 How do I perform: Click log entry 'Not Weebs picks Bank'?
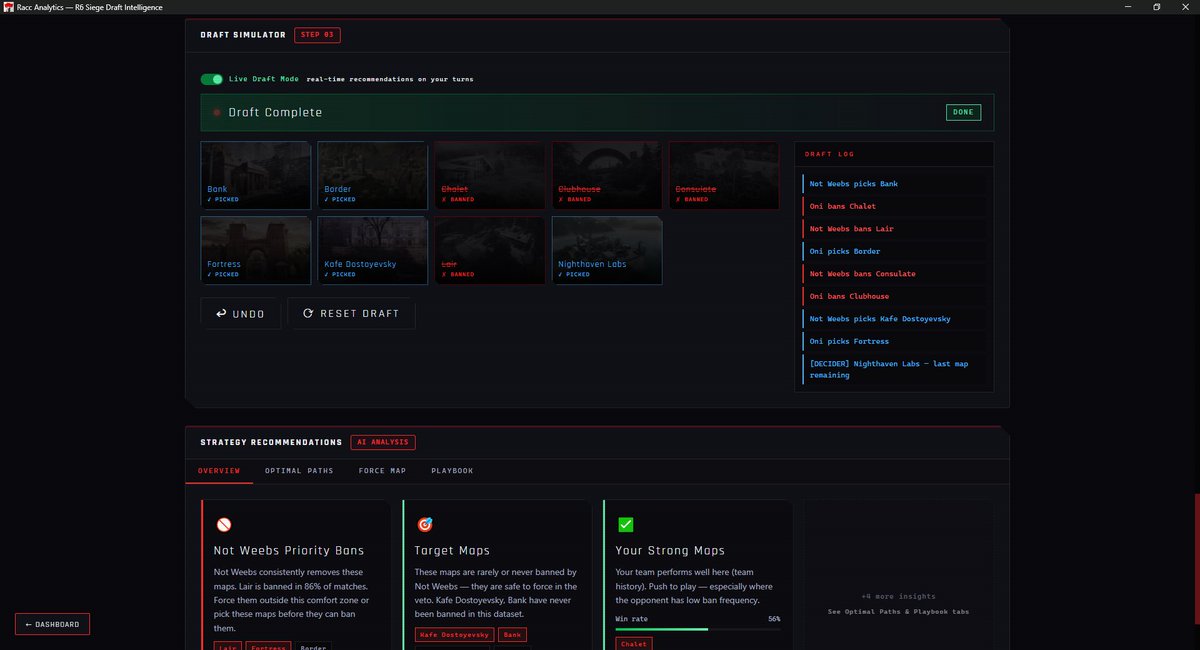[894, 184]
